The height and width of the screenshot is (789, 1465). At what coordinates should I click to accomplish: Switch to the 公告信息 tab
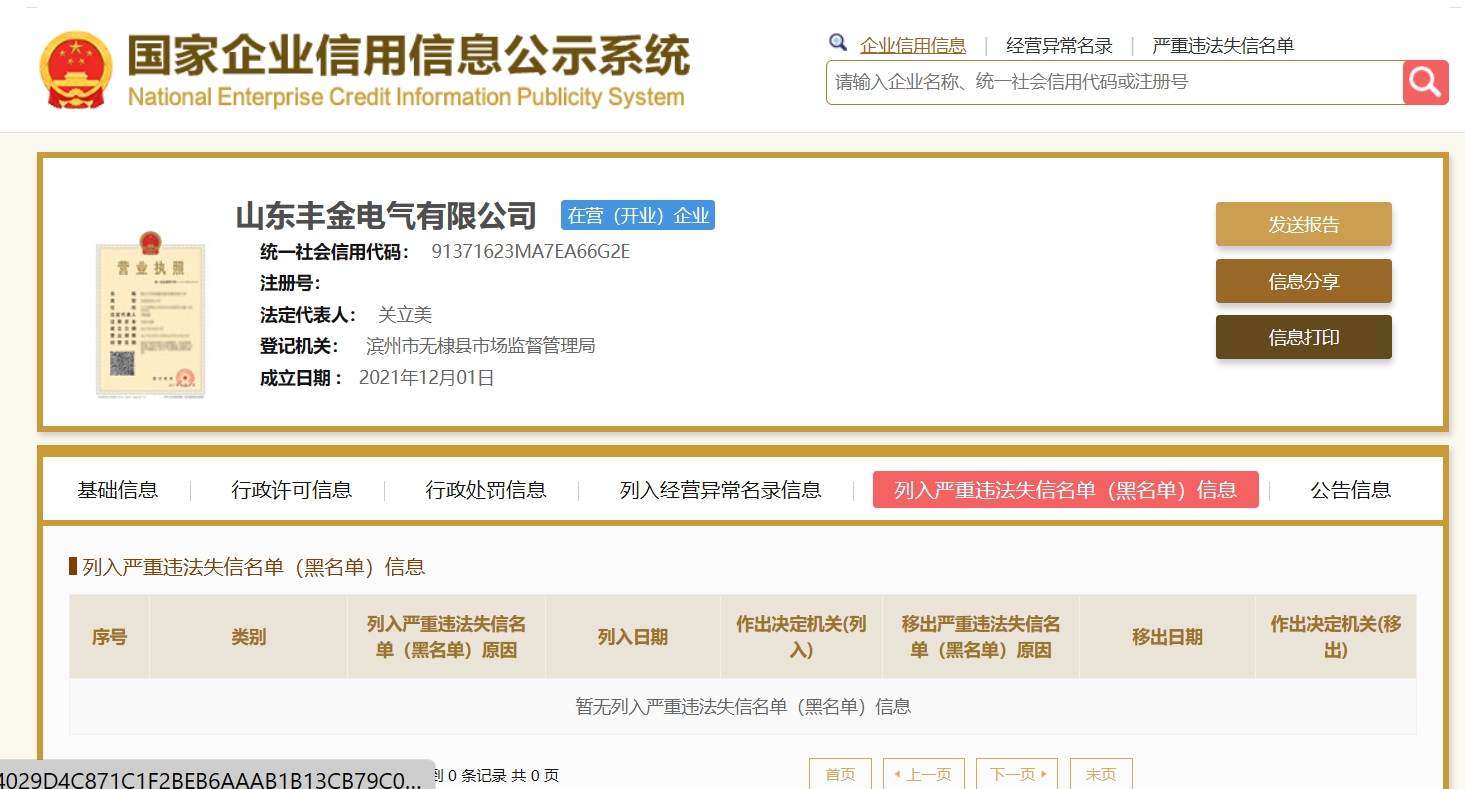[x=1350, y=490]
